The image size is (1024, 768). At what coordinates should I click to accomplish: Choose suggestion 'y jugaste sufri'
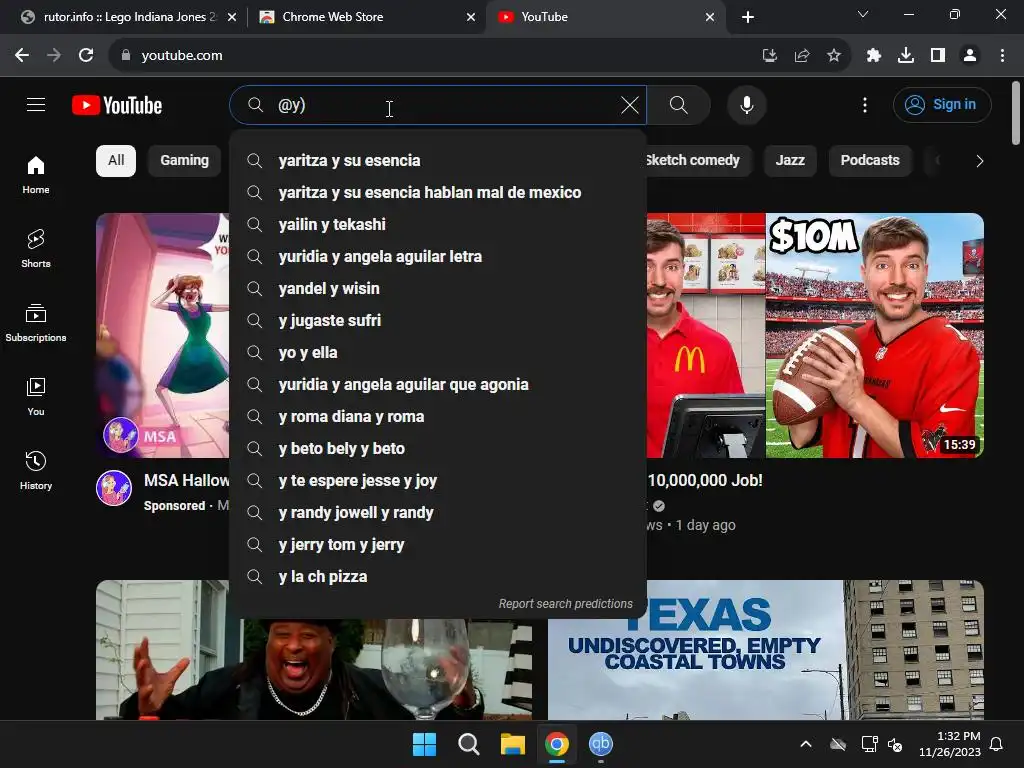point(438,321)
